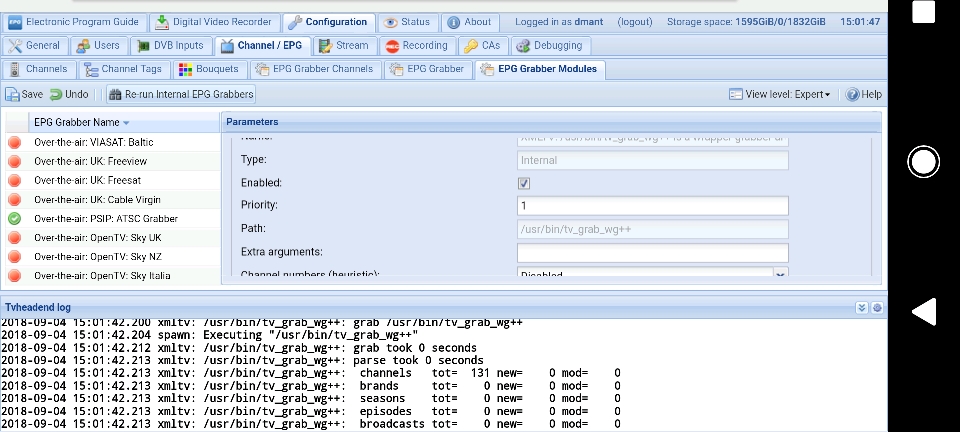The width and height of the screenshot is (960, 432).
Task: Select the PSIP: ATSC Grabber row
Action: click(x=113, y=218)
